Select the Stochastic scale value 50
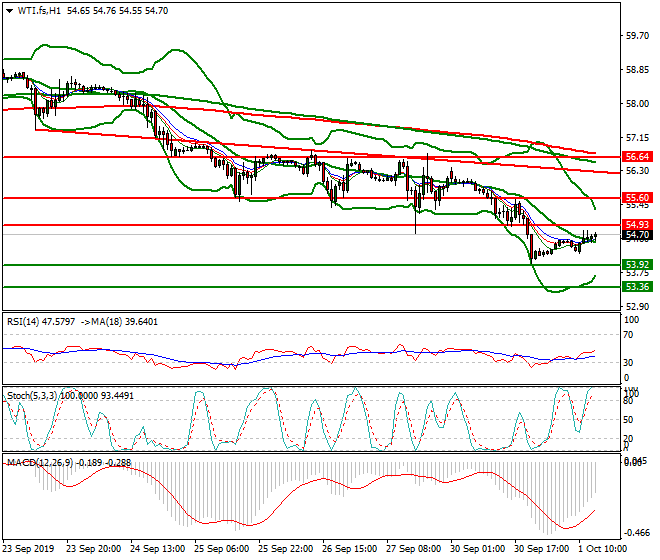 (x=628, y=420)
